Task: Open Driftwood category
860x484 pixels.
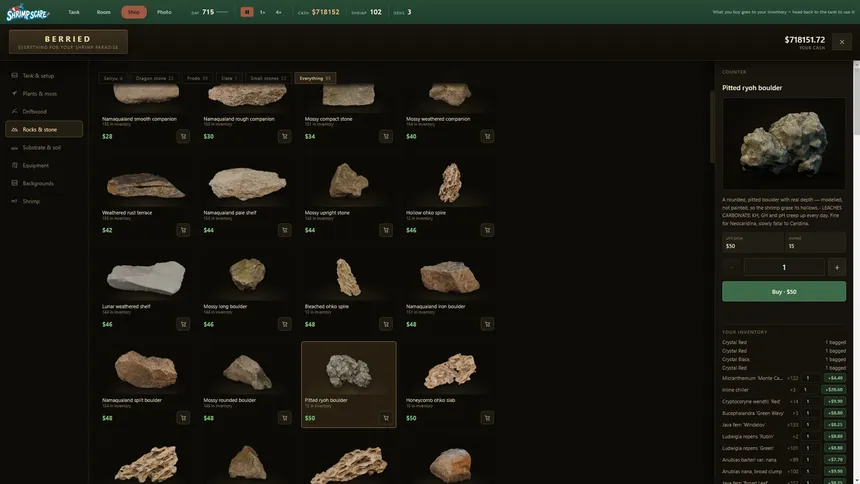Action: (44, 111)
